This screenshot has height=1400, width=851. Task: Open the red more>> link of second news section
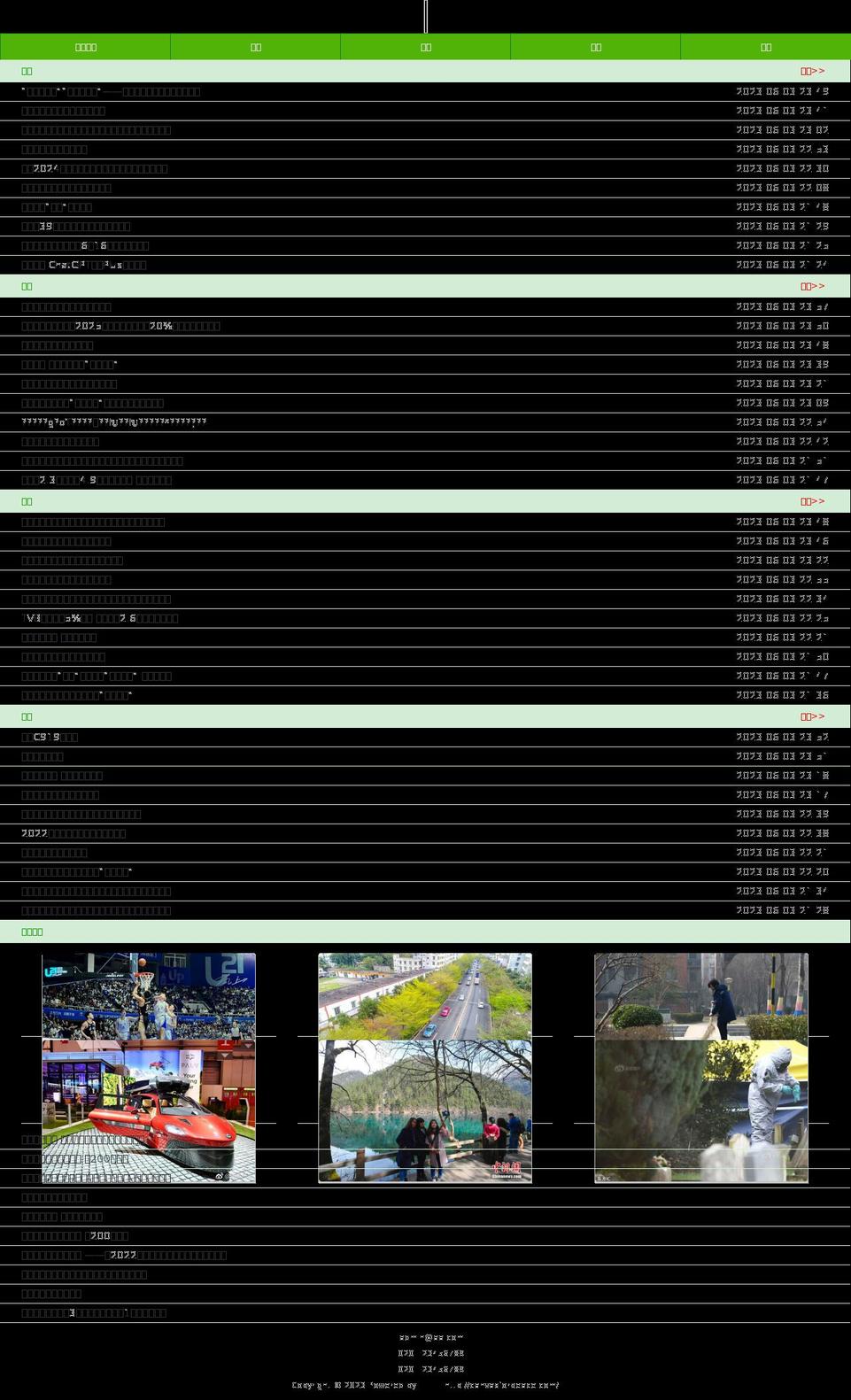(x=812, y=286)
